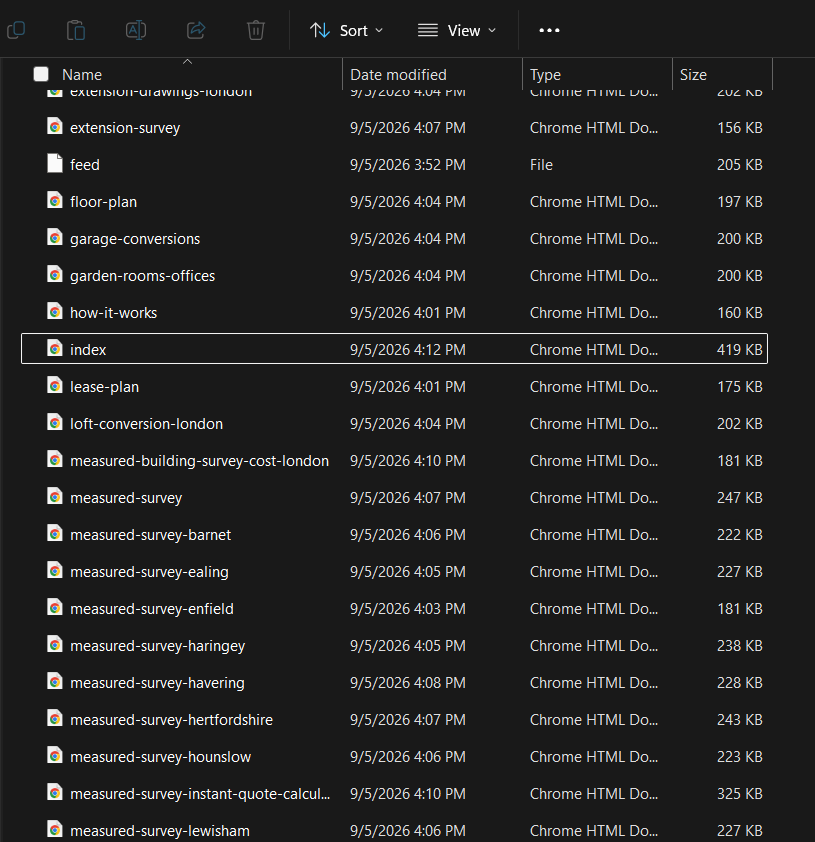Select the floor-plan file name
This screenshot has height=842, width=815.
click(x=104, y=202)
